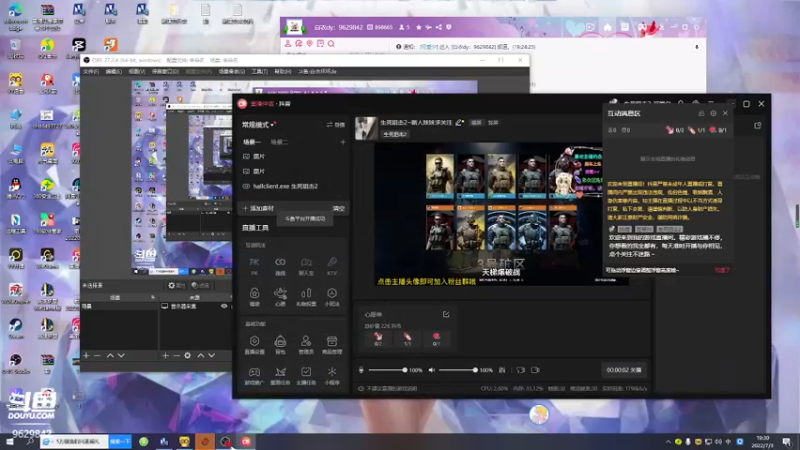Click the 关播 end stream button
Viewport: 800px width, 450px height.
click(x=623, y=370)
